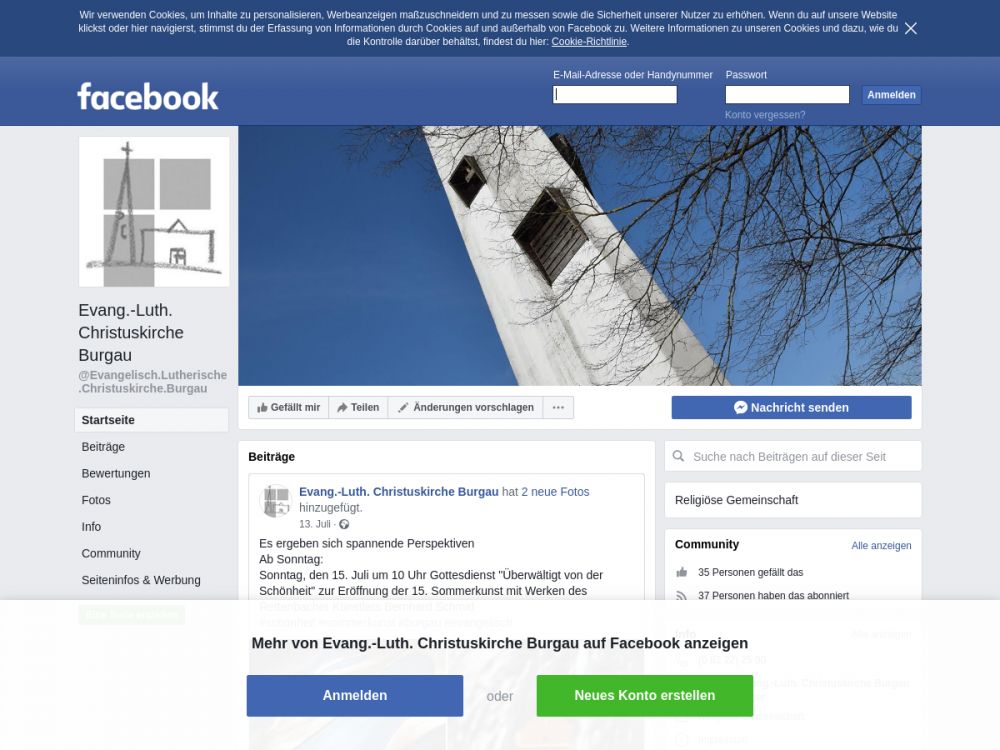The width and height of the screenshot is (1000, 750).
Task: Close the cookie notice banner
Action: pos(911,28)
